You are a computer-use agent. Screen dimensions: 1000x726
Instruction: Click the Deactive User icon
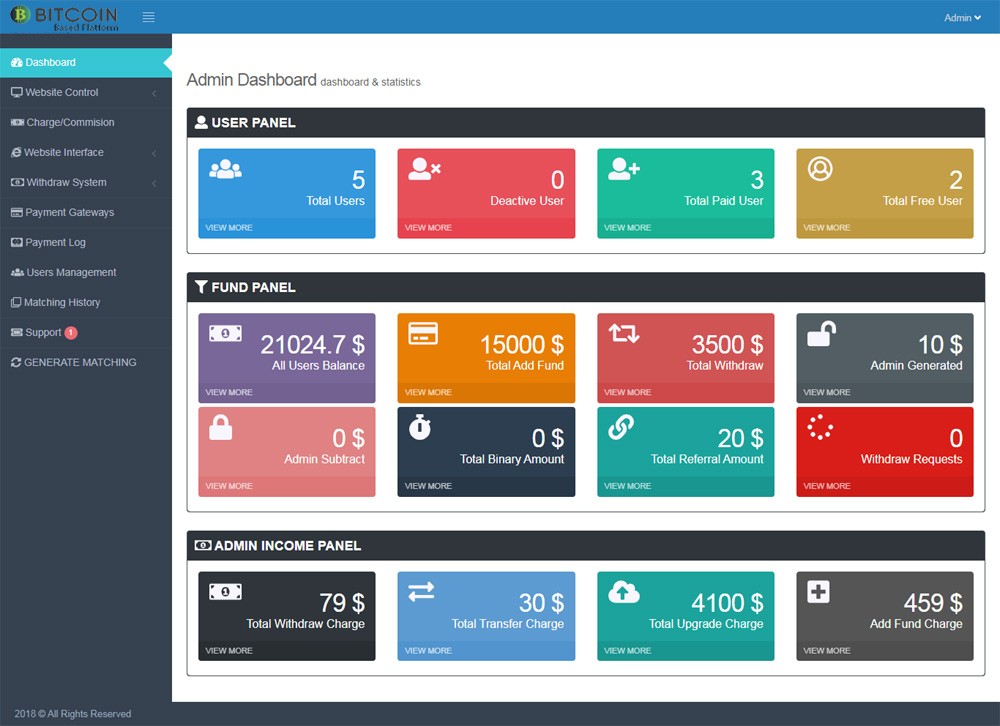tap(424, 169)
